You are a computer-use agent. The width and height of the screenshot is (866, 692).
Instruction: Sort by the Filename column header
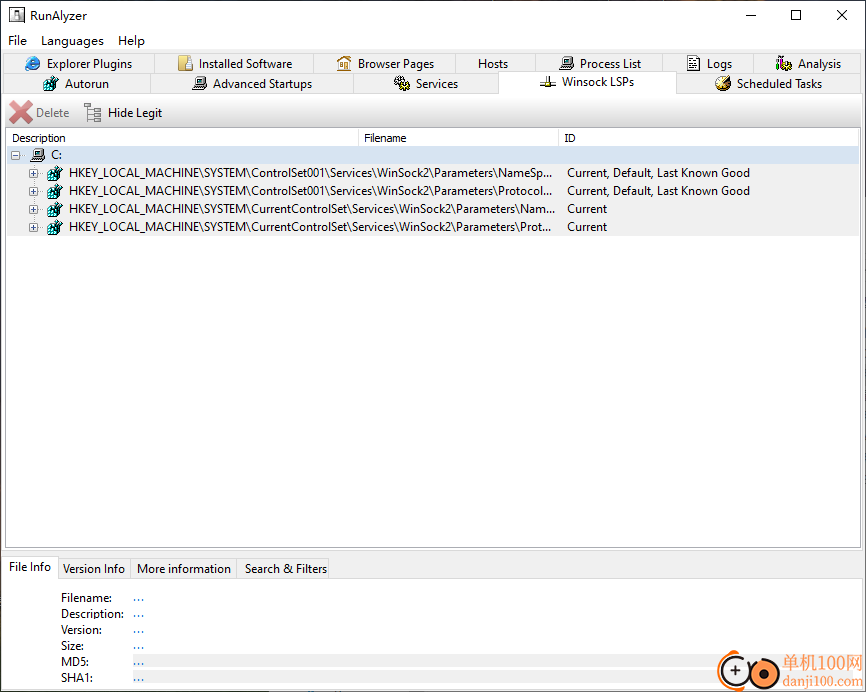(x=458, y=138)
